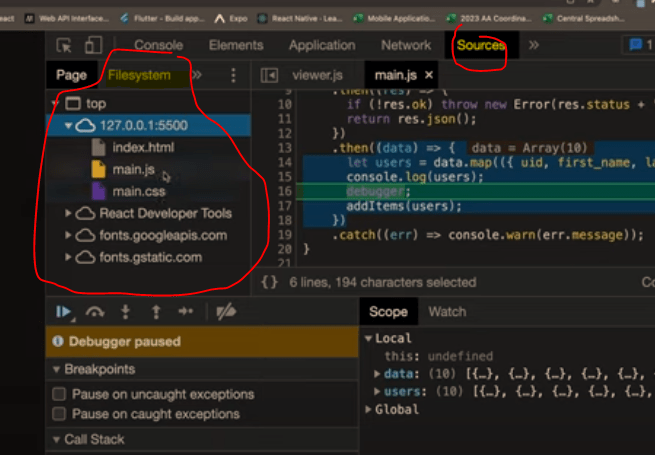Toggle the device toolbar icon
Viewport: 655px width, 455px height.
pos(93,45)
